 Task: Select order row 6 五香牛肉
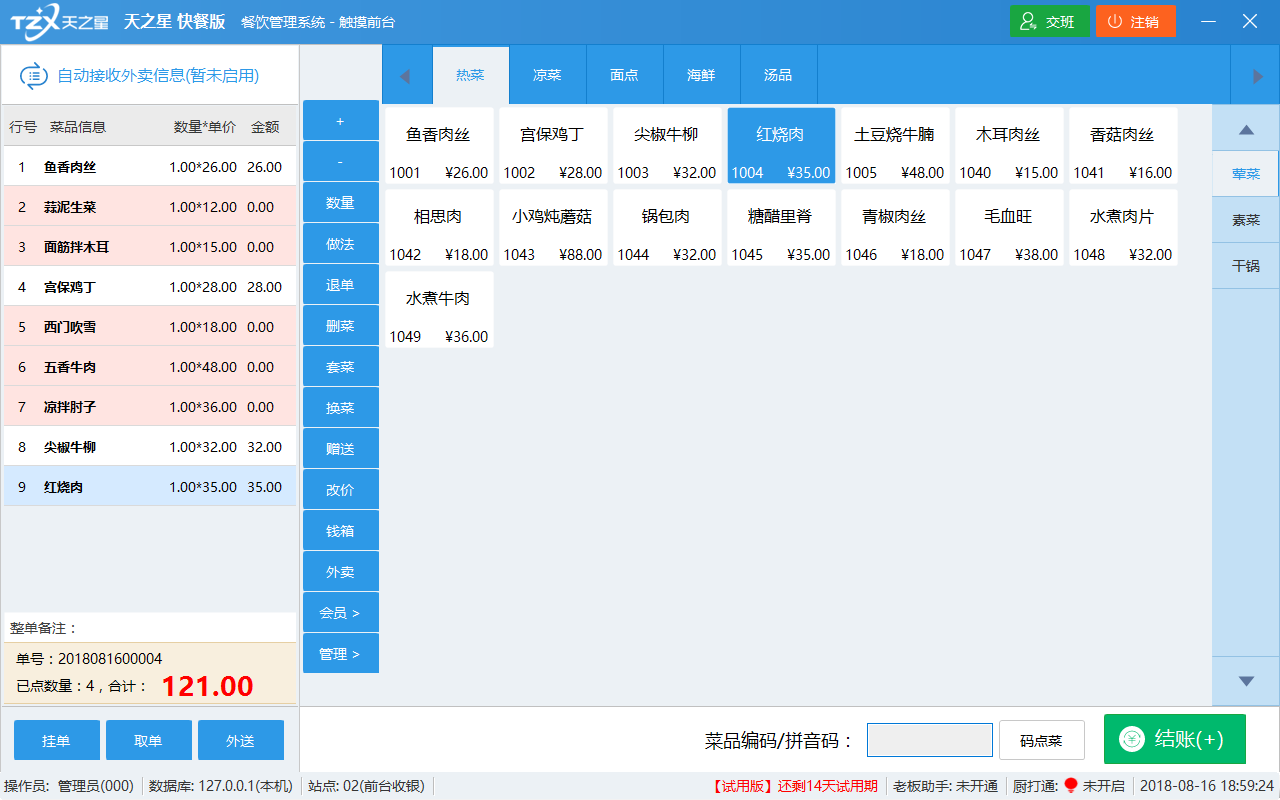[x=150, y=367]
